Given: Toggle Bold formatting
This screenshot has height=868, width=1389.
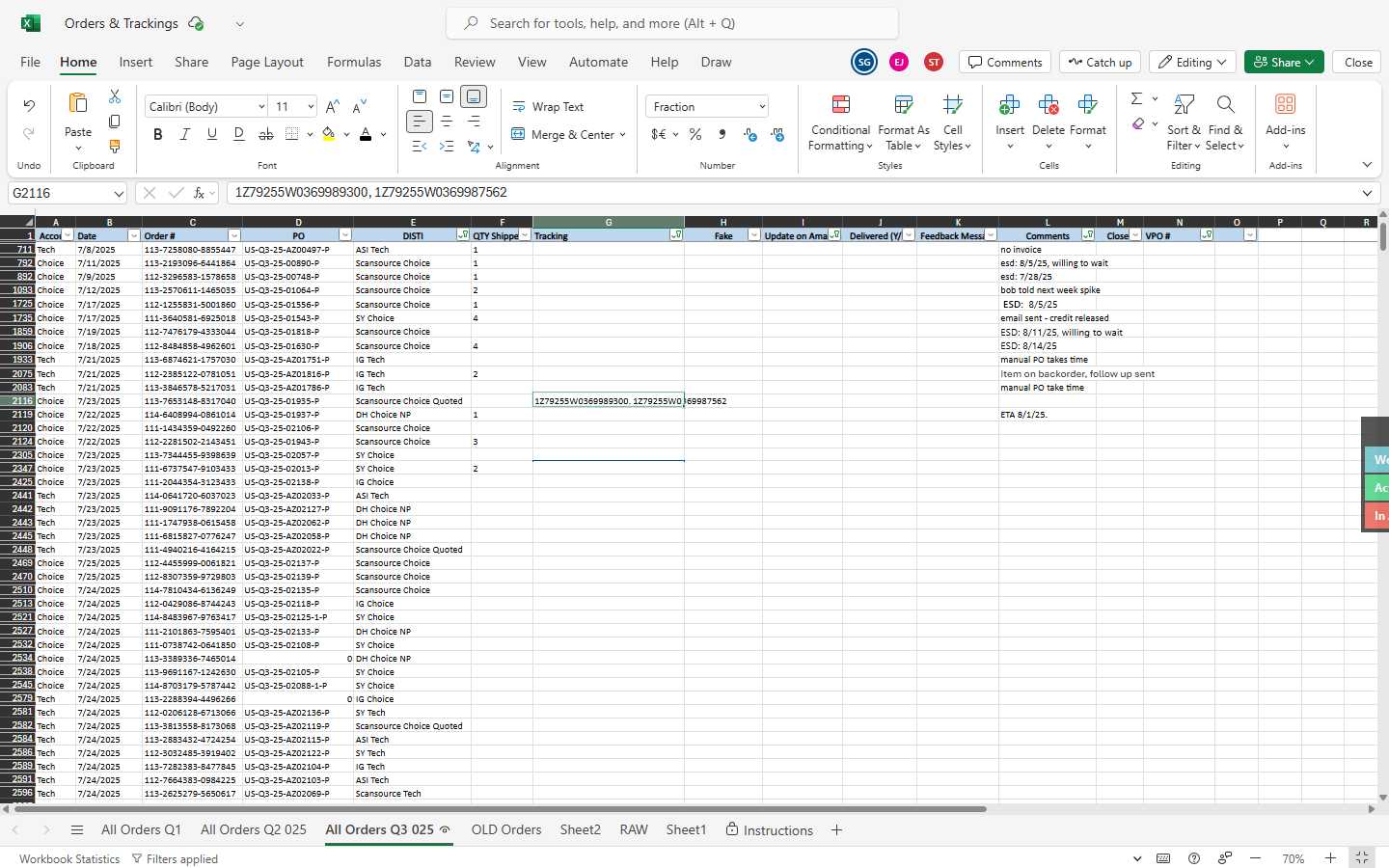Looking at the screenshot, I should (157, 134).
